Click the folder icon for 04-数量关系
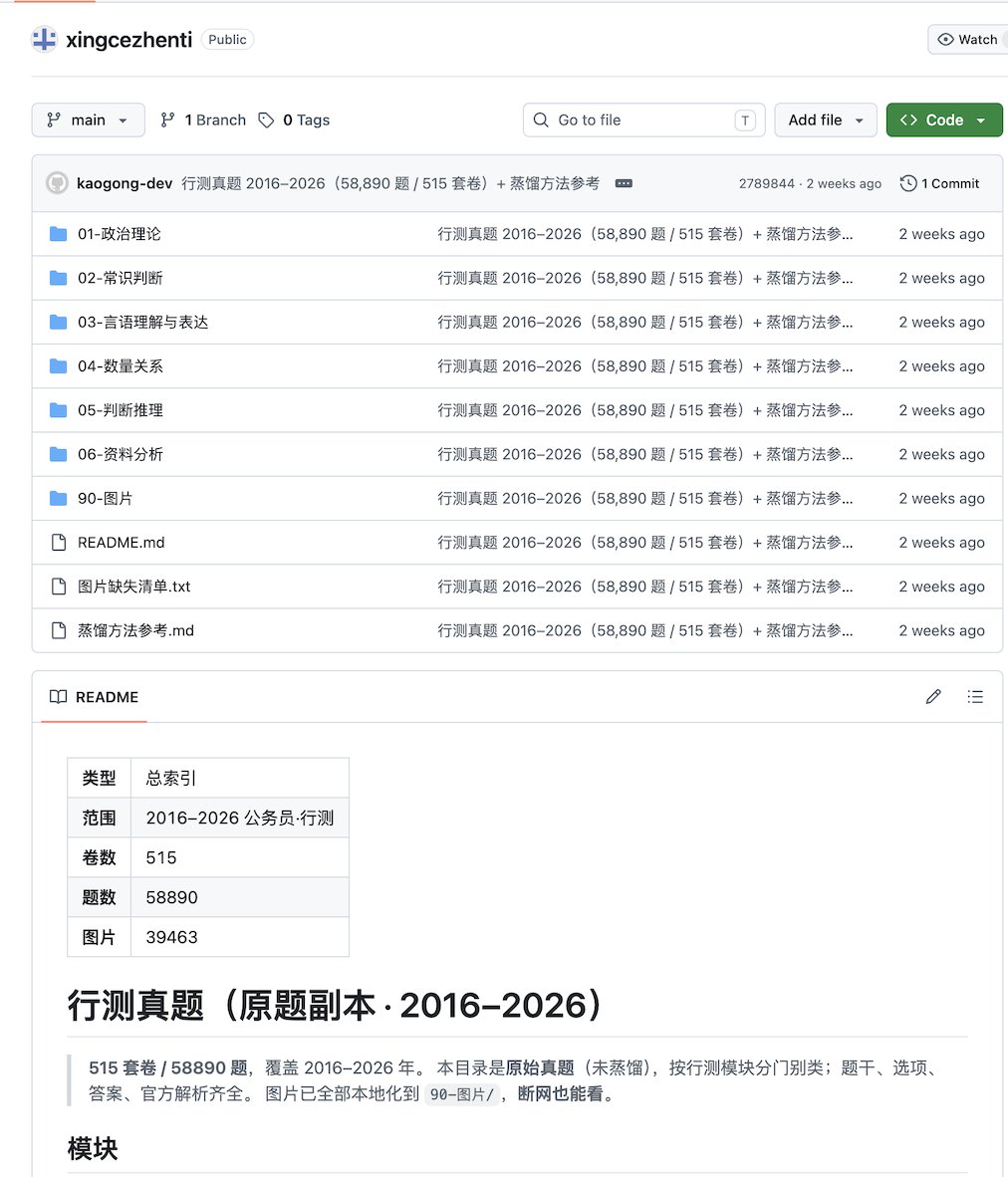Viewport: 1008px width, 1177px height. 58,366
